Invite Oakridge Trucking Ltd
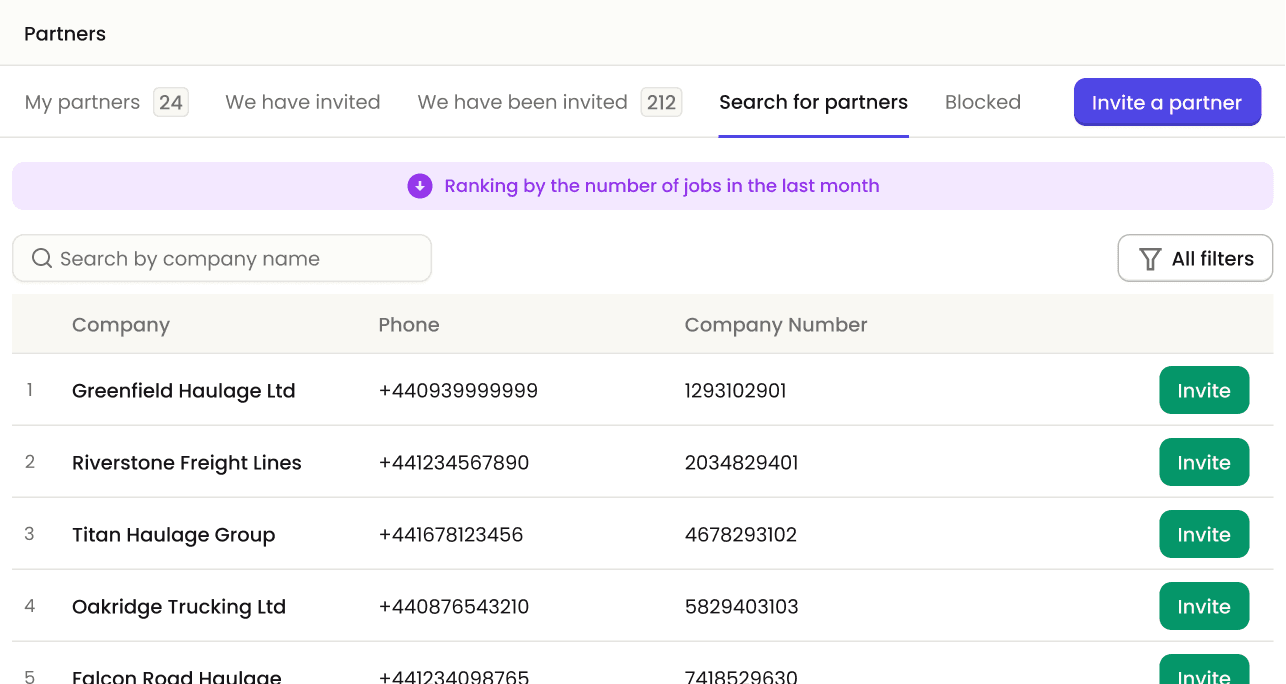This screenshot has height=684, width=1286. tap(1204, 606)
